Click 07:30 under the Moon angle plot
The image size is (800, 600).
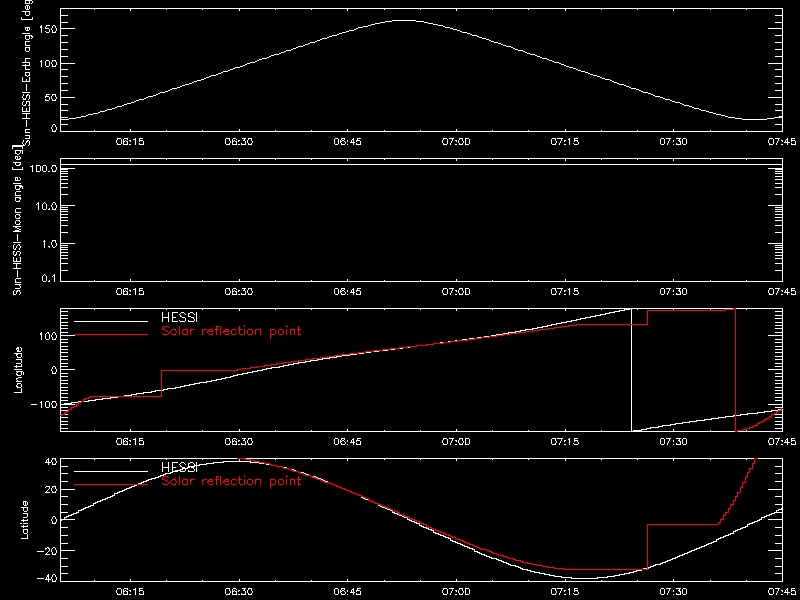click(673, 292)
